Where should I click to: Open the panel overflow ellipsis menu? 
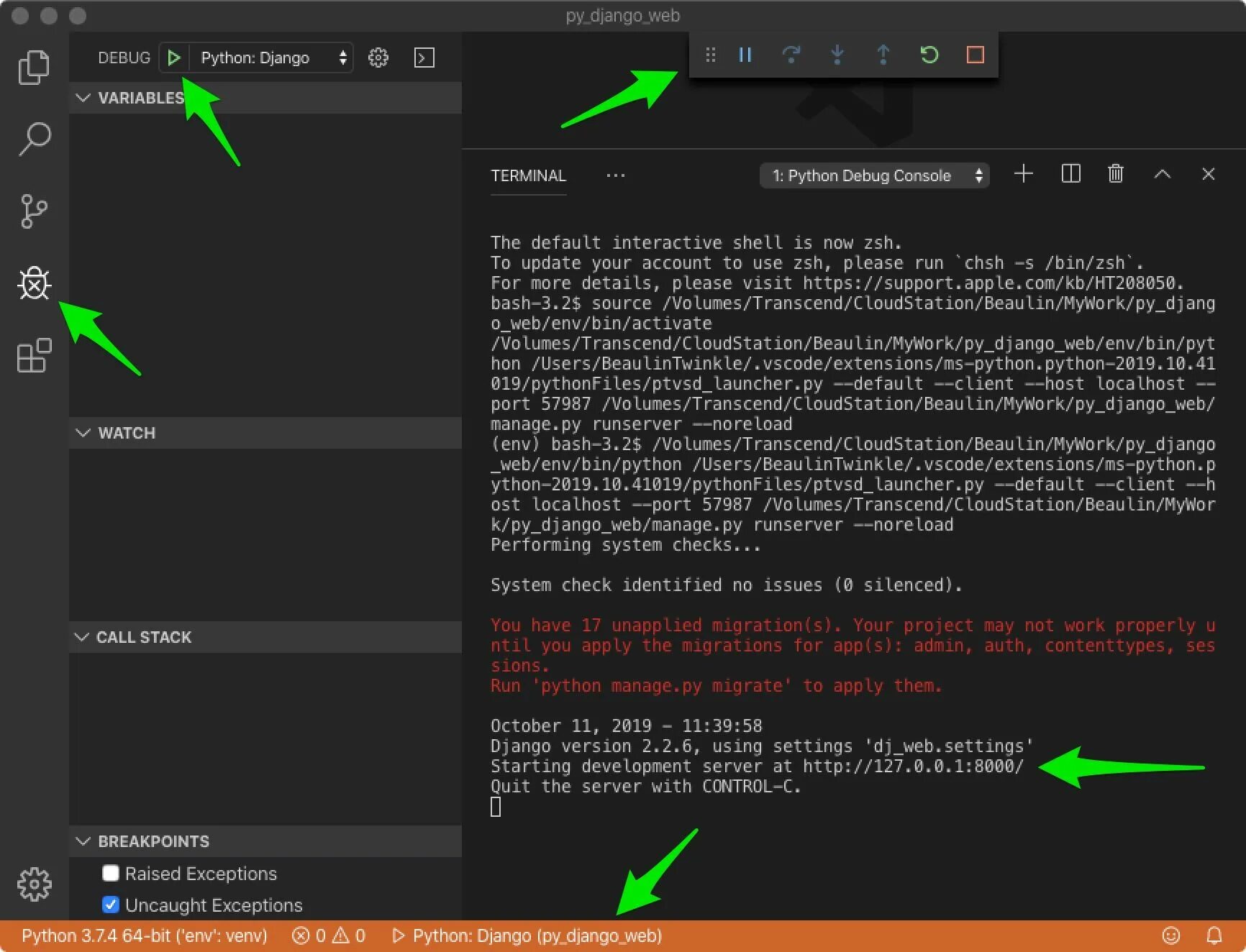[x=616, y=175]
